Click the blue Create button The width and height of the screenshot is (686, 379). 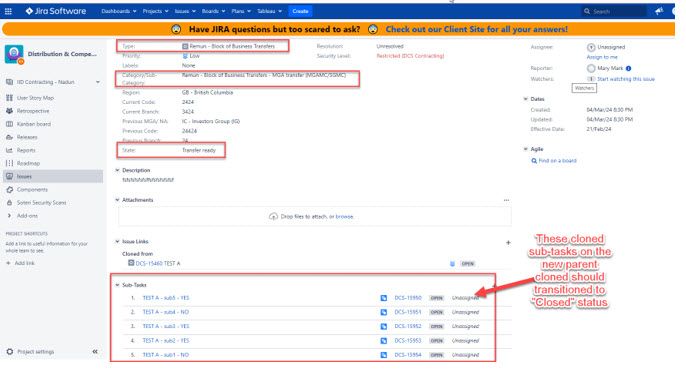tap(300, 11)
